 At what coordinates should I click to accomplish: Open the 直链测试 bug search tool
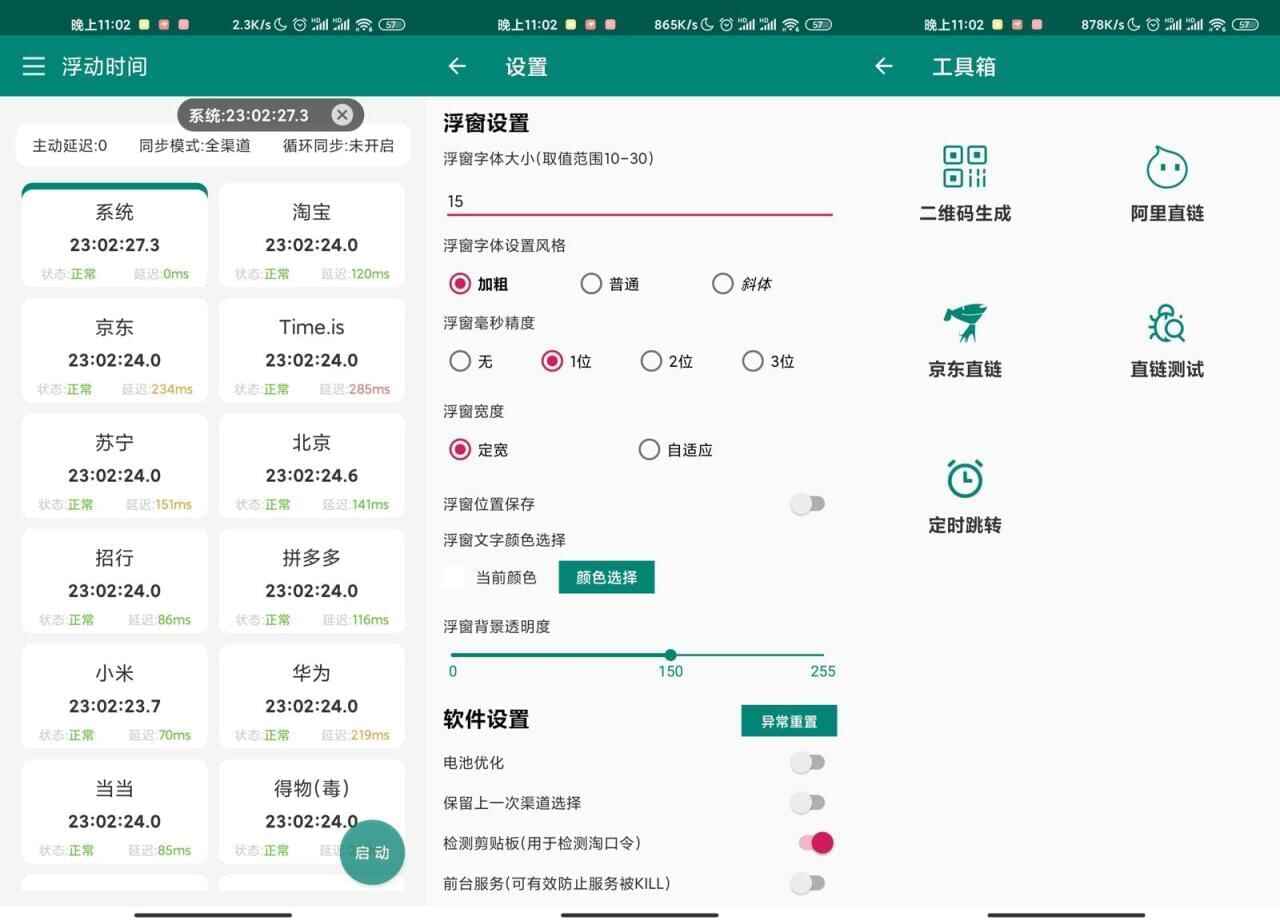click(x=1167, y=340)
